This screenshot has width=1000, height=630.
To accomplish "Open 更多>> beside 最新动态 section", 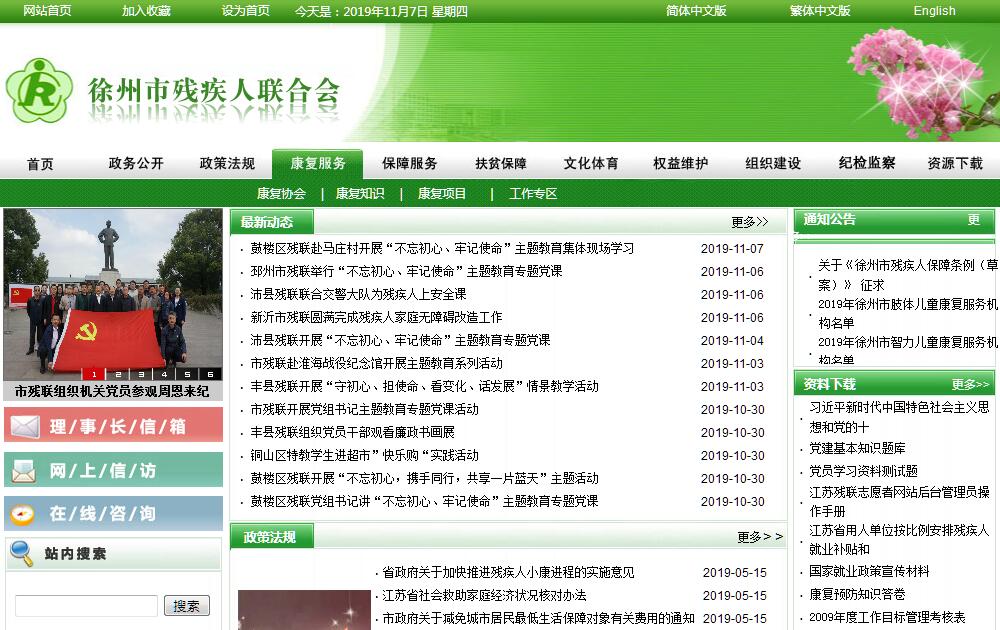I will (750, 222).
